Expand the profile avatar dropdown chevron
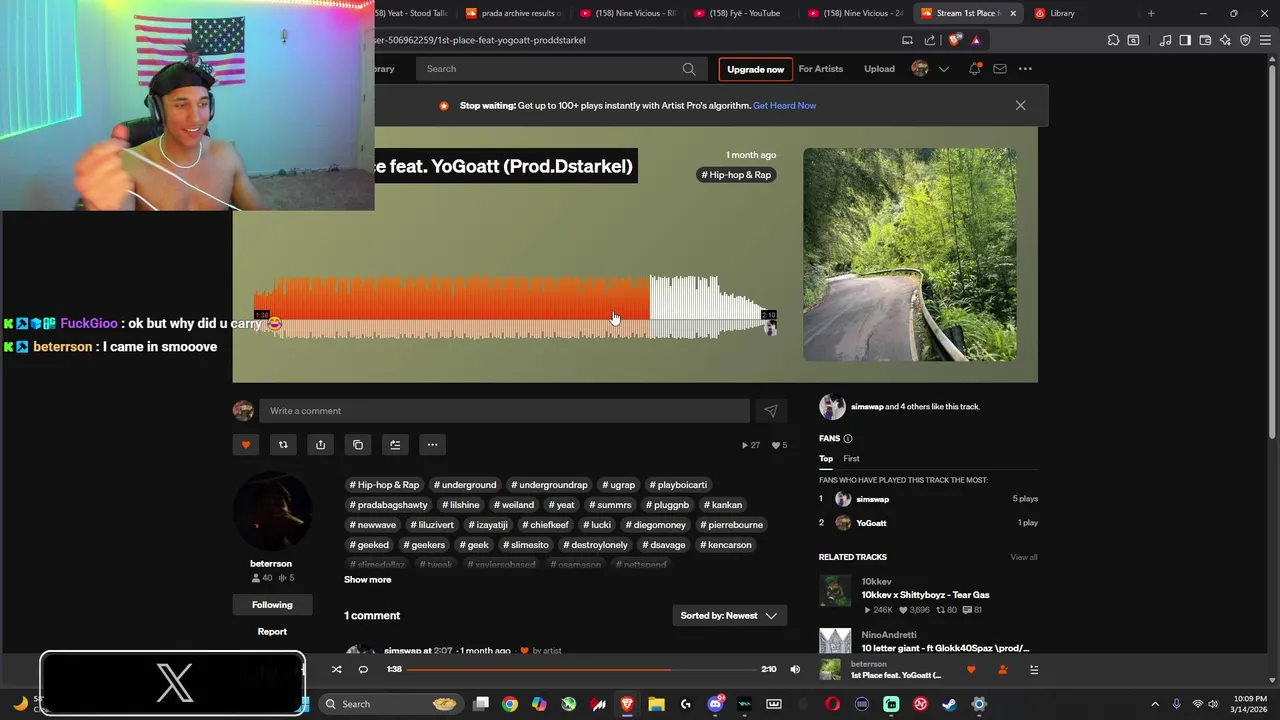Viewport: 1280px width, 720px height. [943, 69]
